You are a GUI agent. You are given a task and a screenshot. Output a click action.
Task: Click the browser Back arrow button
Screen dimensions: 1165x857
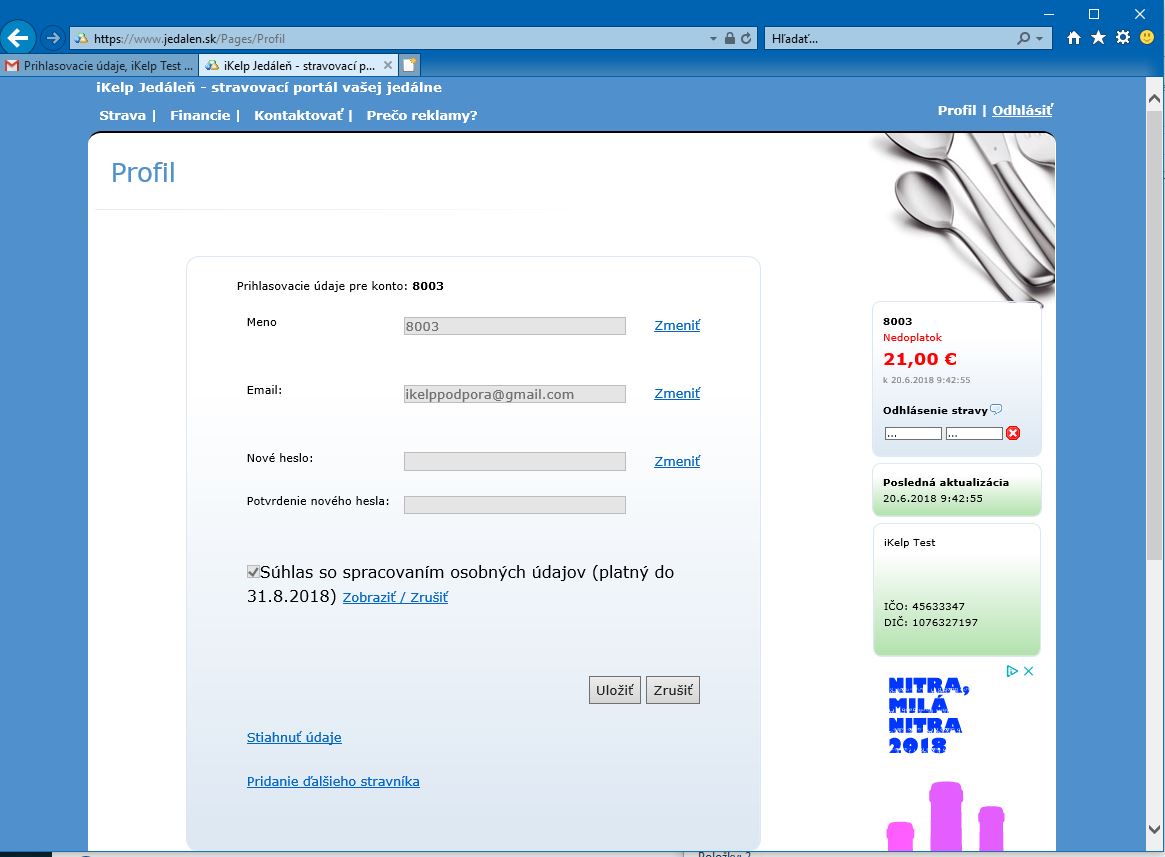19,39
